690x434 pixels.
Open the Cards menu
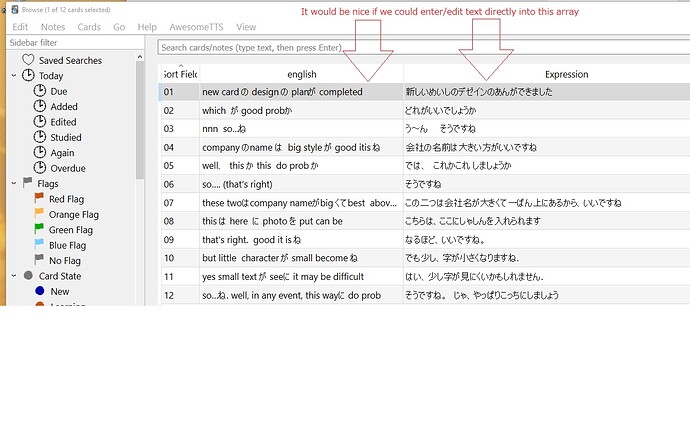point(89,27)
